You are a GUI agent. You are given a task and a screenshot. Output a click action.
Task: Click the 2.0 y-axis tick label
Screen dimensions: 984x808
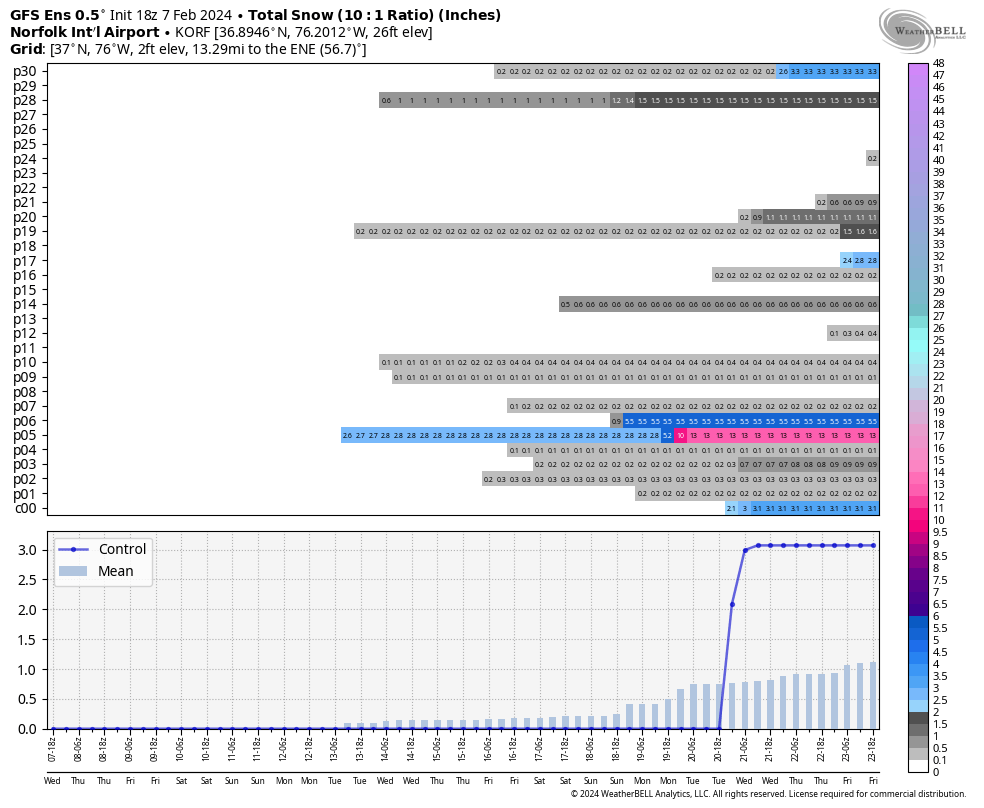point(26,610)
